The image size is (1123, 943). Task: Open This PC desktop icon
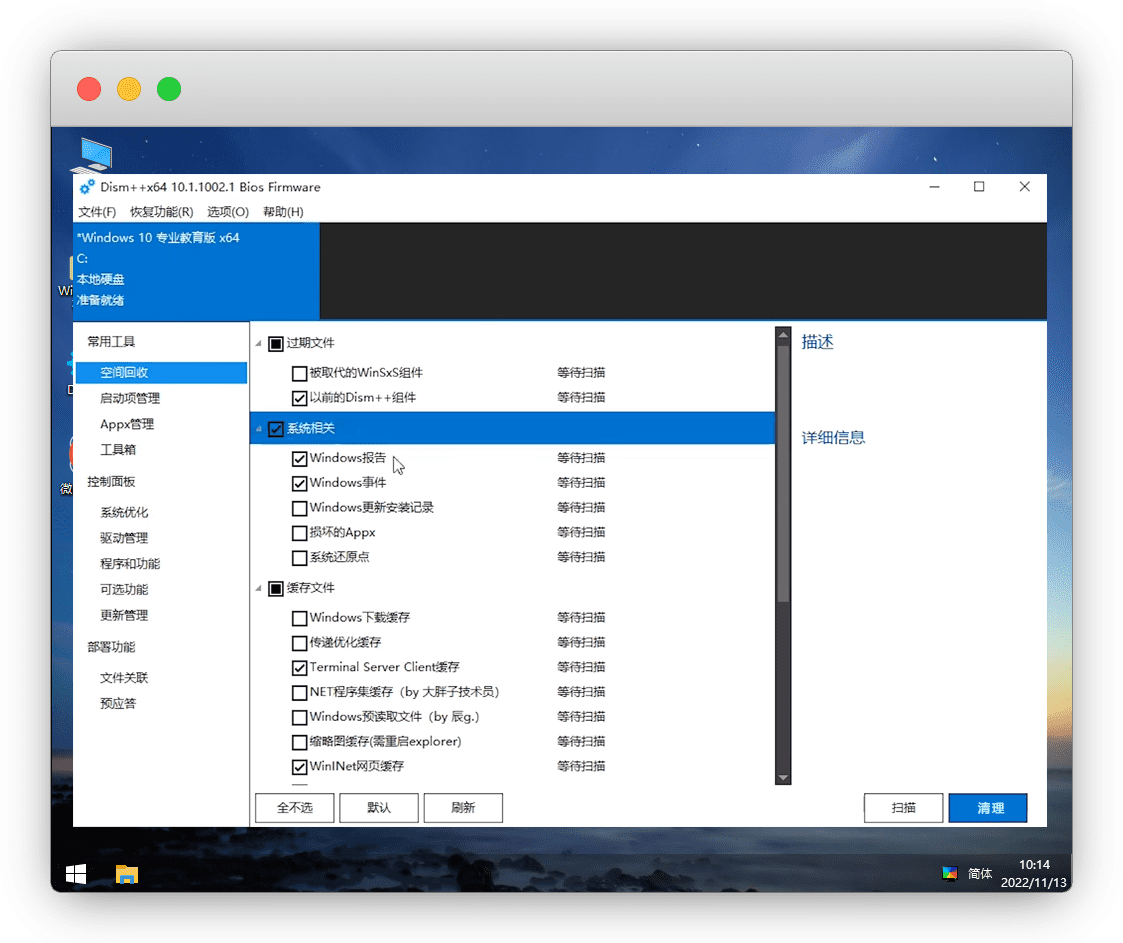click(x=96, y=155)
